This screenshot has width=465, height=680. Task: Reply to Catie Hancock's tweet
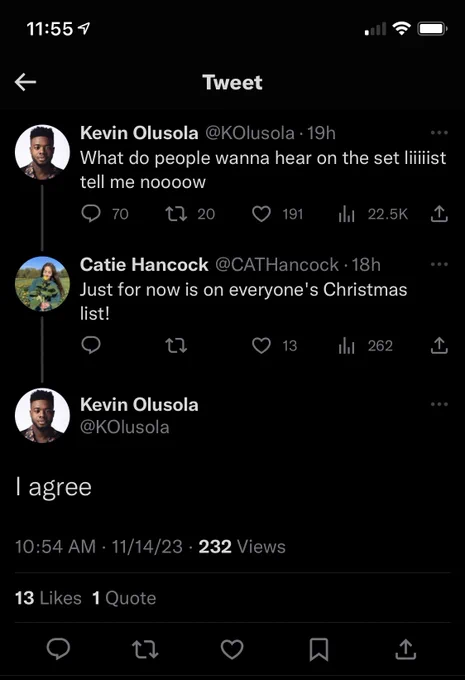point(91,345)
